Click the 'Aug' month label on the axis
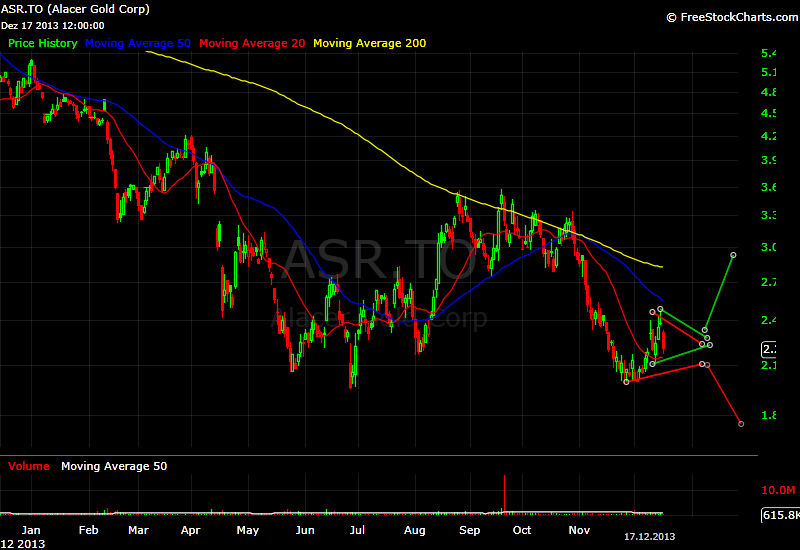800x550 pixels. coord(414,530)
